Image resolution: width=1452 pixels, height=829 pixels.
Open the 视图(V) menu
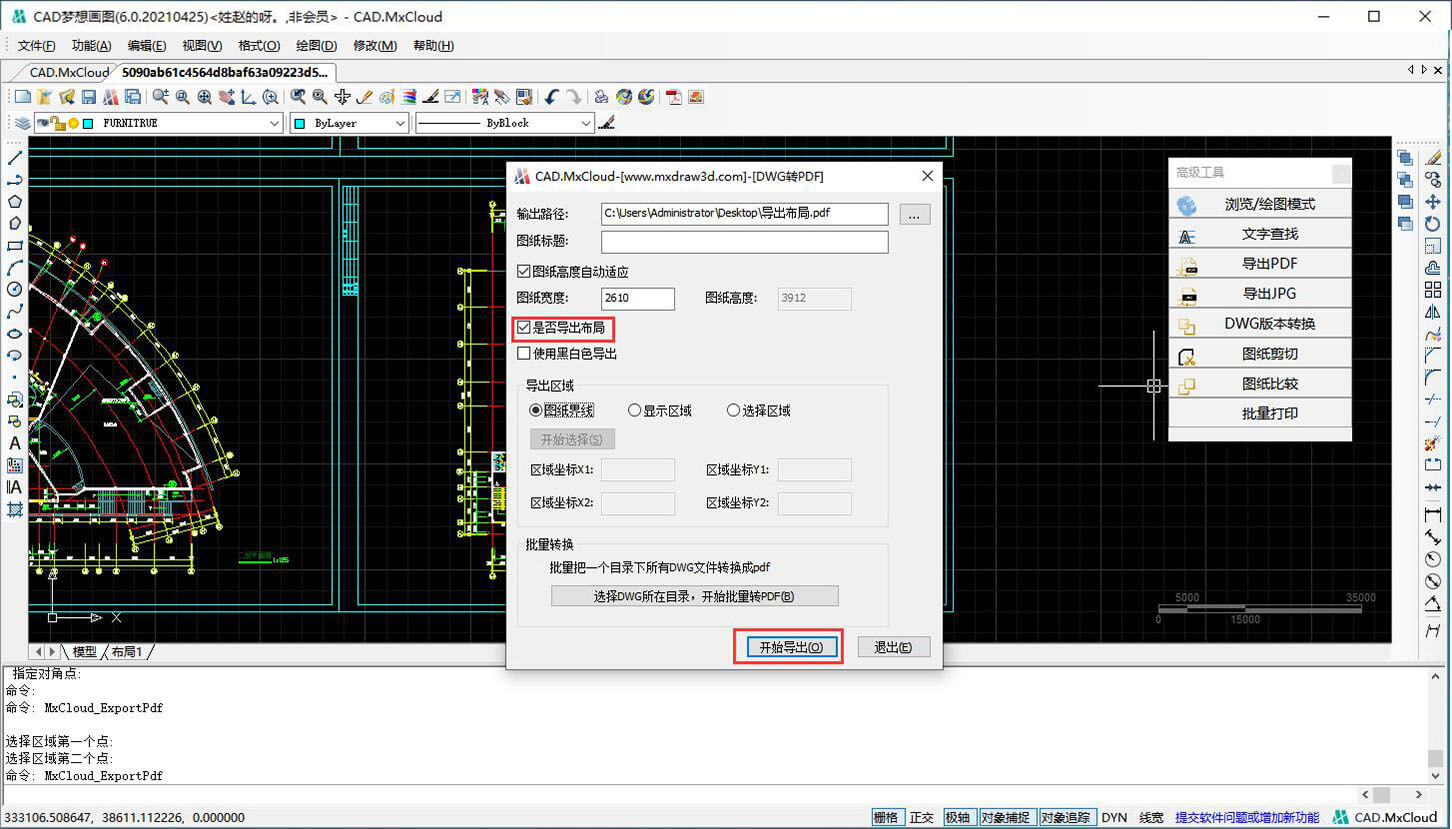pyautogui.click(x=202, y=46)
